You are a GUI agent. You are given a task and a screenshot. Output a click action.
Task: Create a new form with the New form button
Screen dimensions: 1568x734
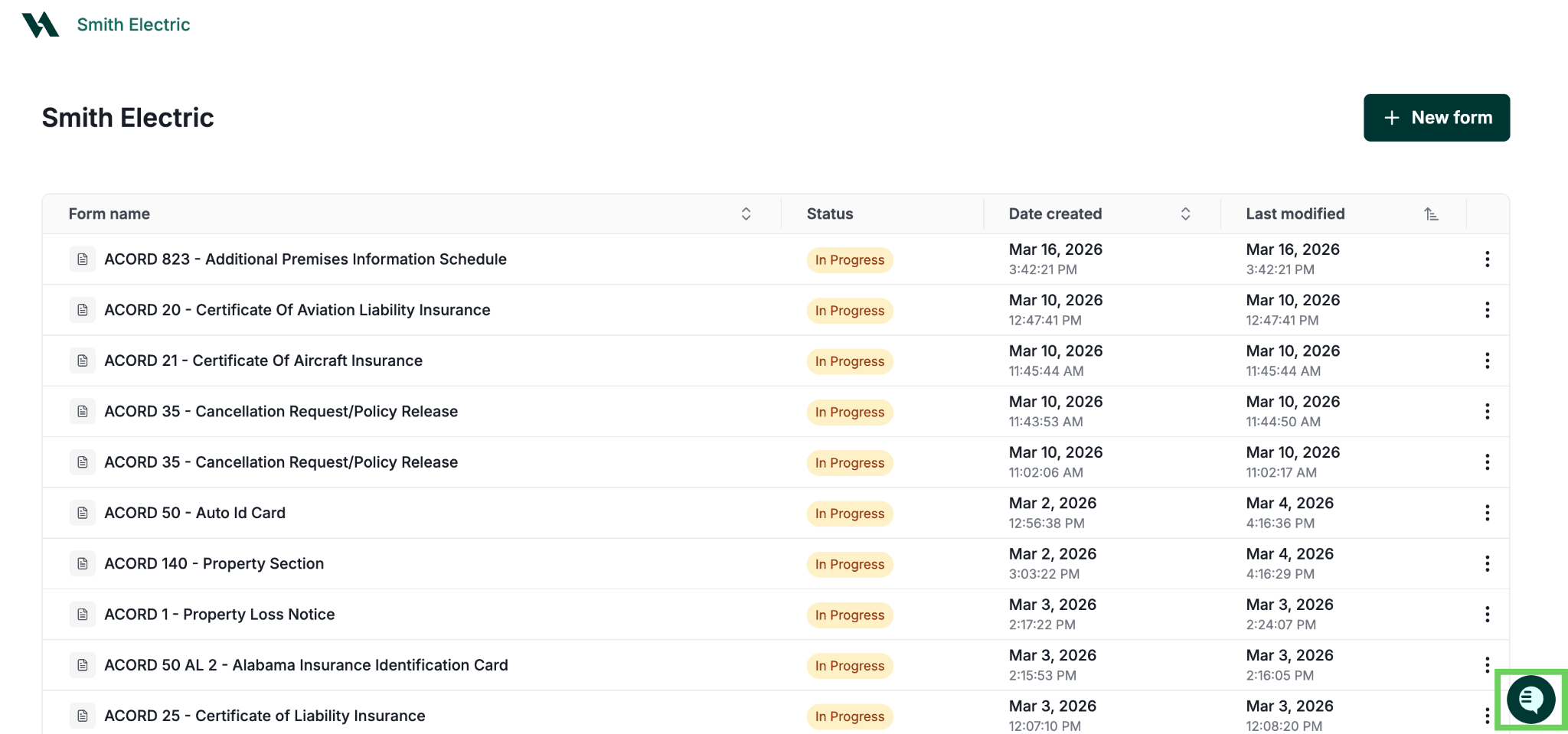pos(1436,118)
